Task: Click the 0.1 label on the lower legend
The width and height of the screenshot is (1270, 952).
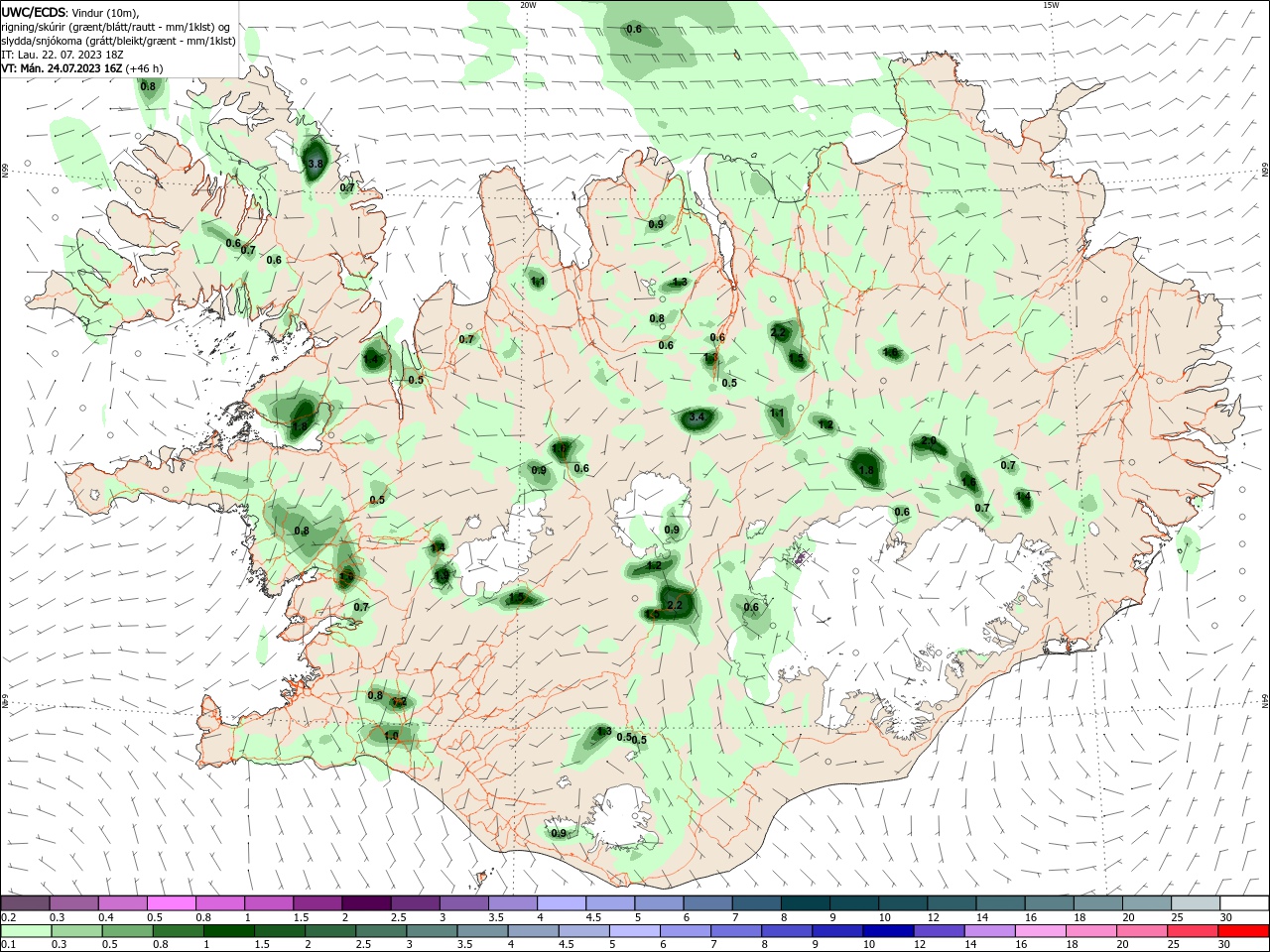Action: click(8, 945)
